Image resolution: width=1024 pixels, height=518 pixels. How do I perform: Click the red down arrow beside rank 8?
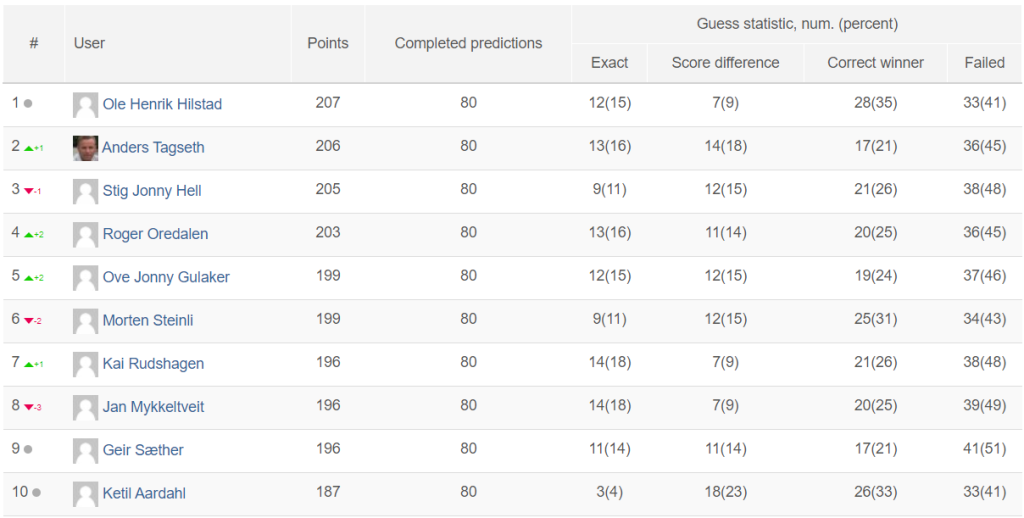pos(29,407)
